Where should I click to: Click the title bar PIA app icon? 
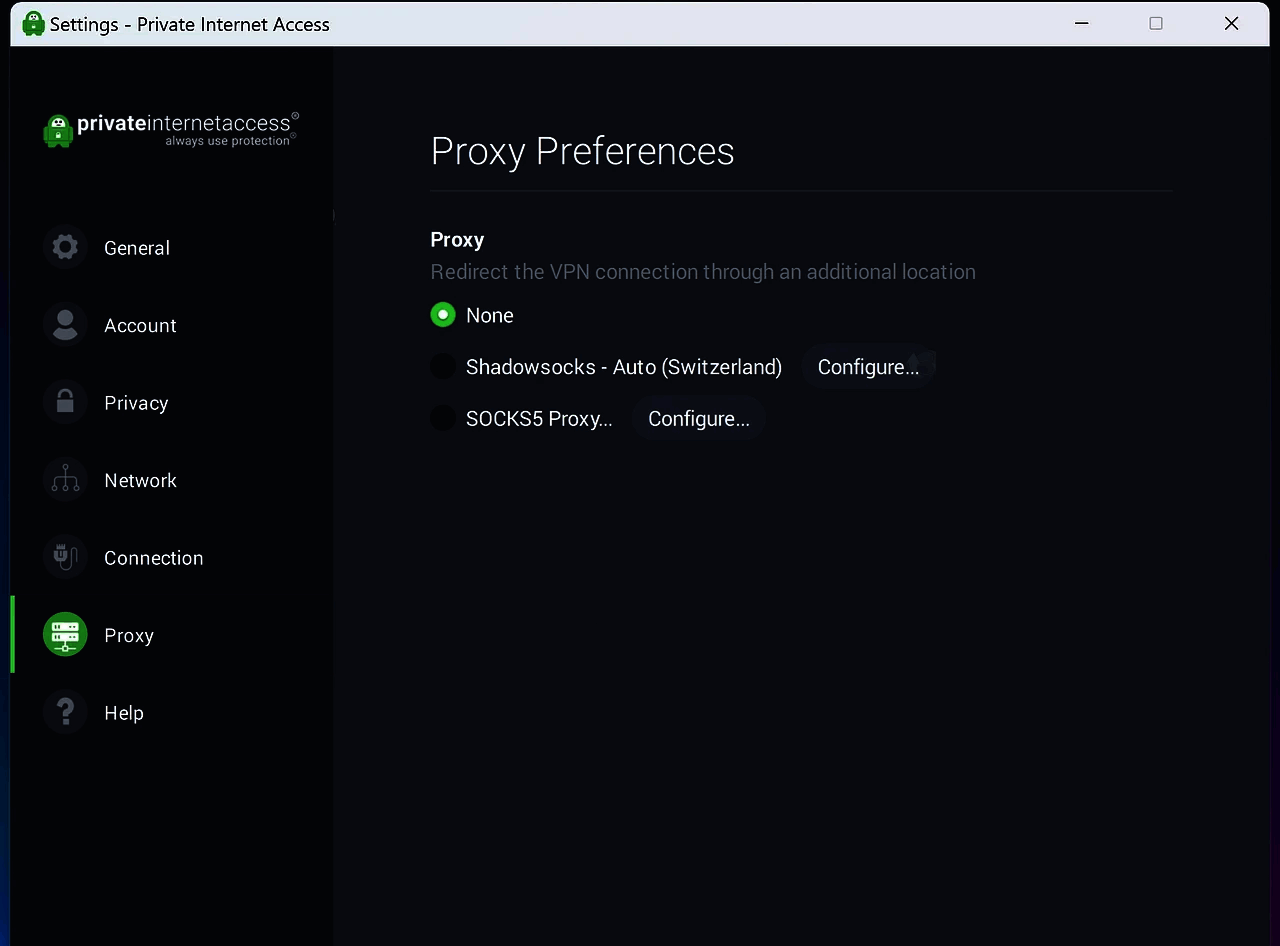point(33,23)
